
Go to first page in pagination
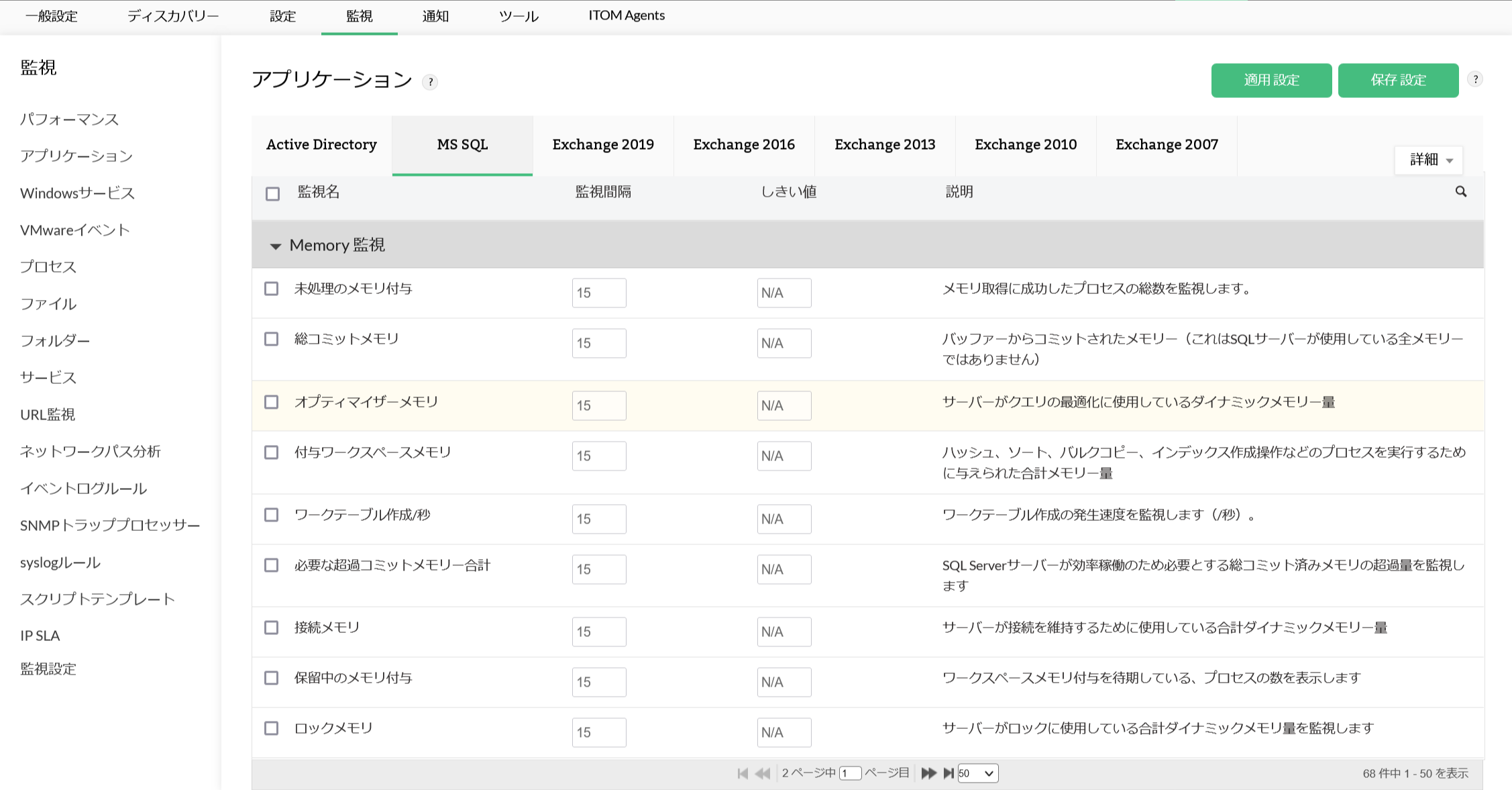(x=742, y=773)
